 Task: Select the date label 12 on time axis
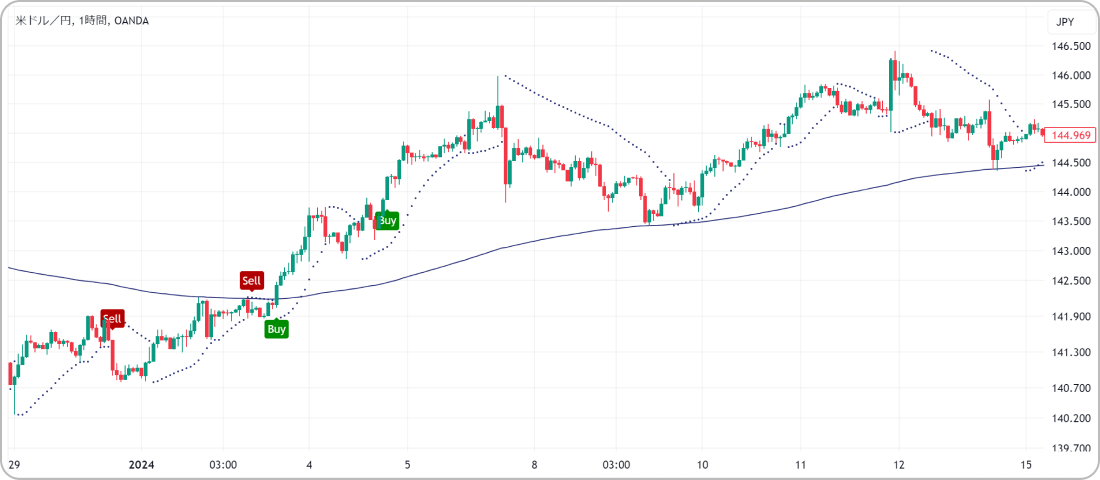click(x=898, y=465)
